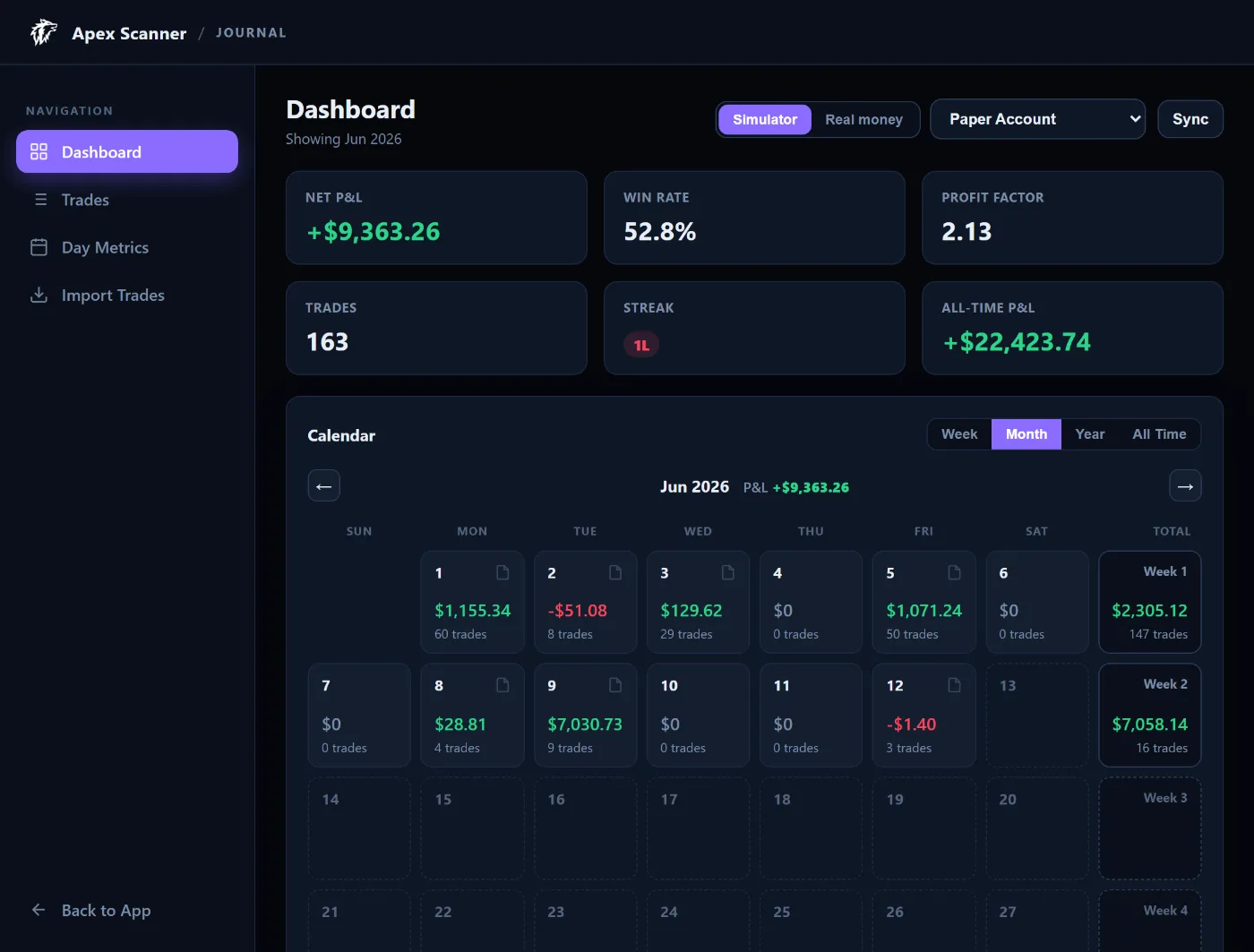Open June 9 day showing $7,030.73
This screenshot has width=1254, height=952.
(x=585, y=716)
